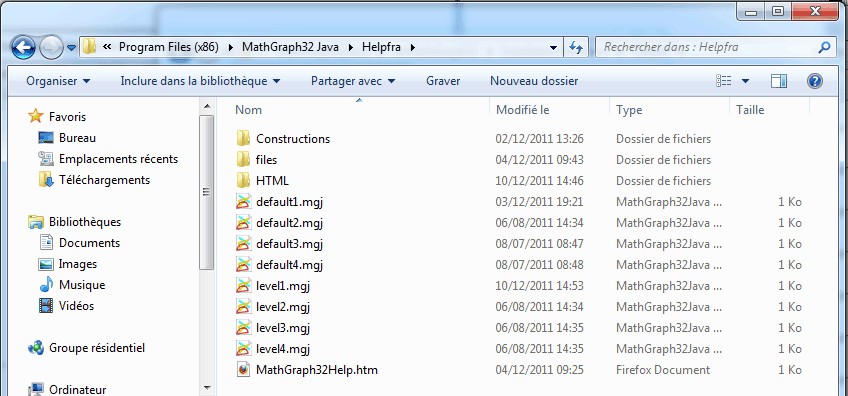Click the default1.mgj file icon
The height and width of the screenshot is (396, 848).
pos(244,202)
